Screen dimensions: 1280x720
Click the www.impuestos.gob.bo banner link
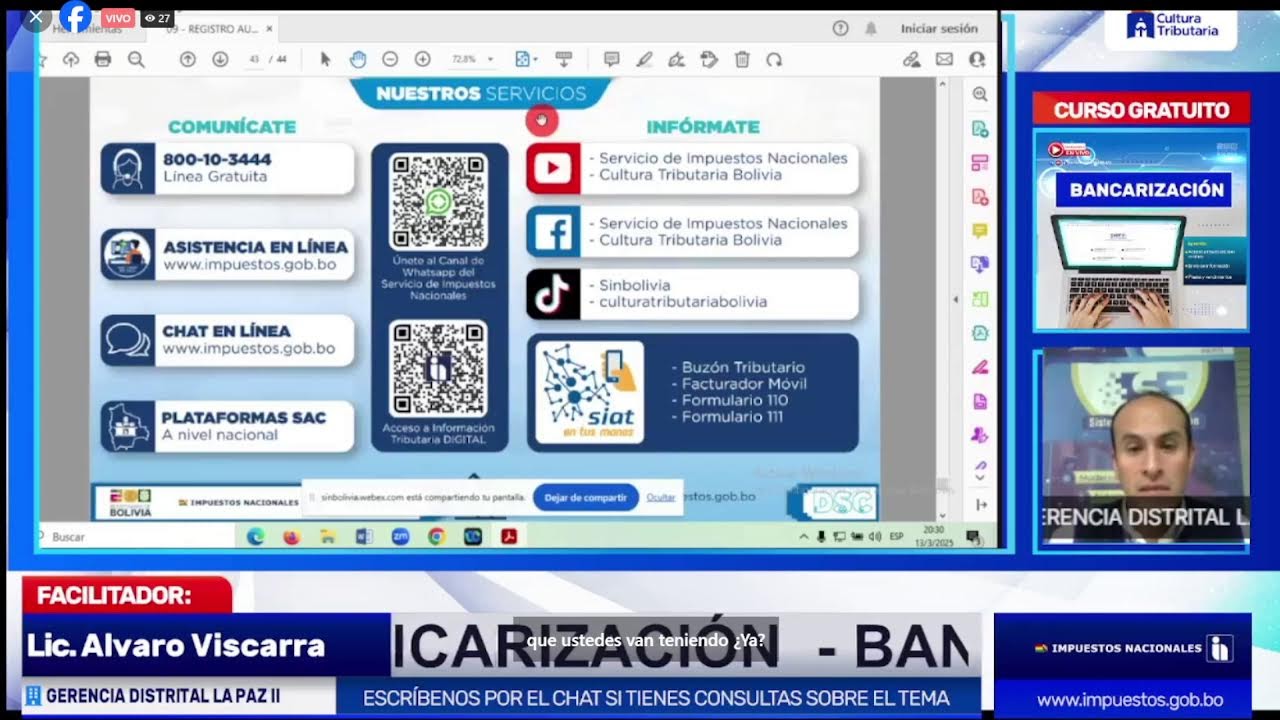1130,700
